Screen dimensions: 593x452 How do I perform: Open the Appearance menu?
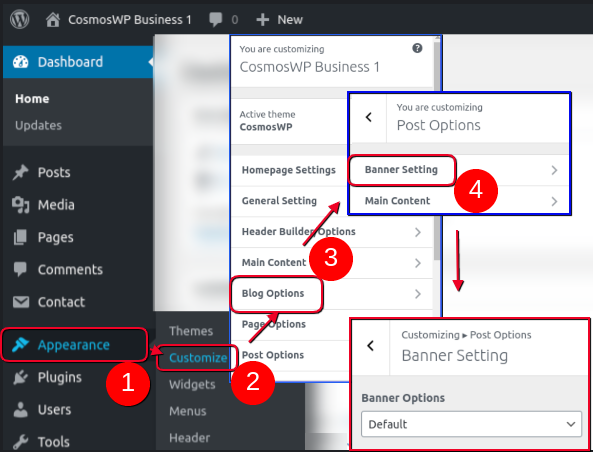click(x=75, y=345)
